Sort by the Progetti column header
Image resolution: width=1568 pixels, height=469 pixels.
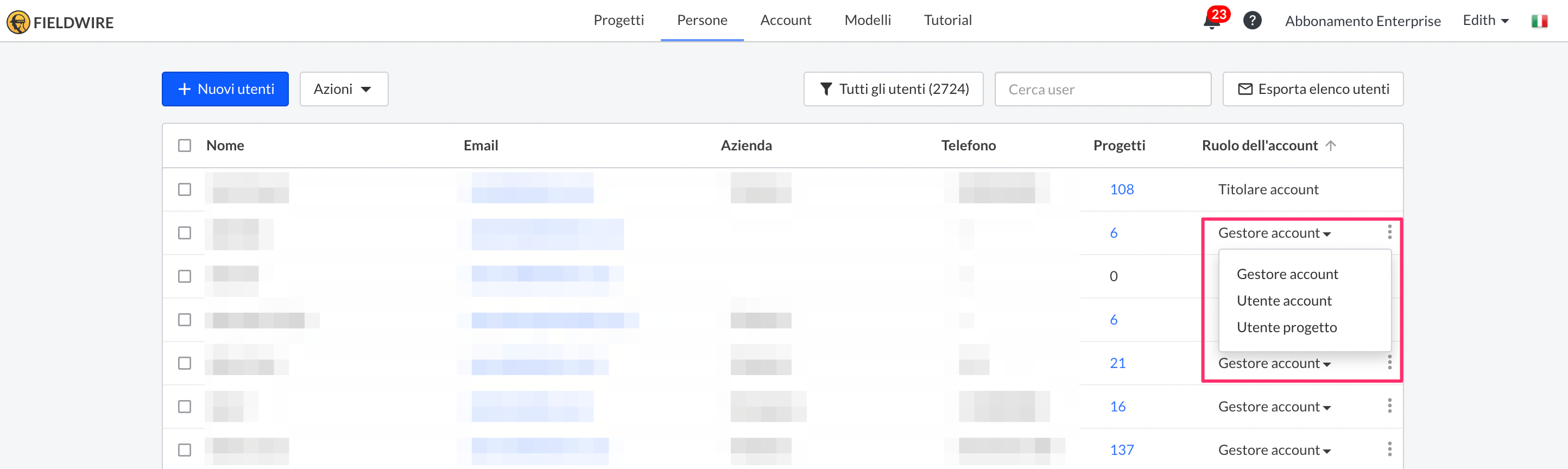pyautogui.click(x=1119, y=145)
